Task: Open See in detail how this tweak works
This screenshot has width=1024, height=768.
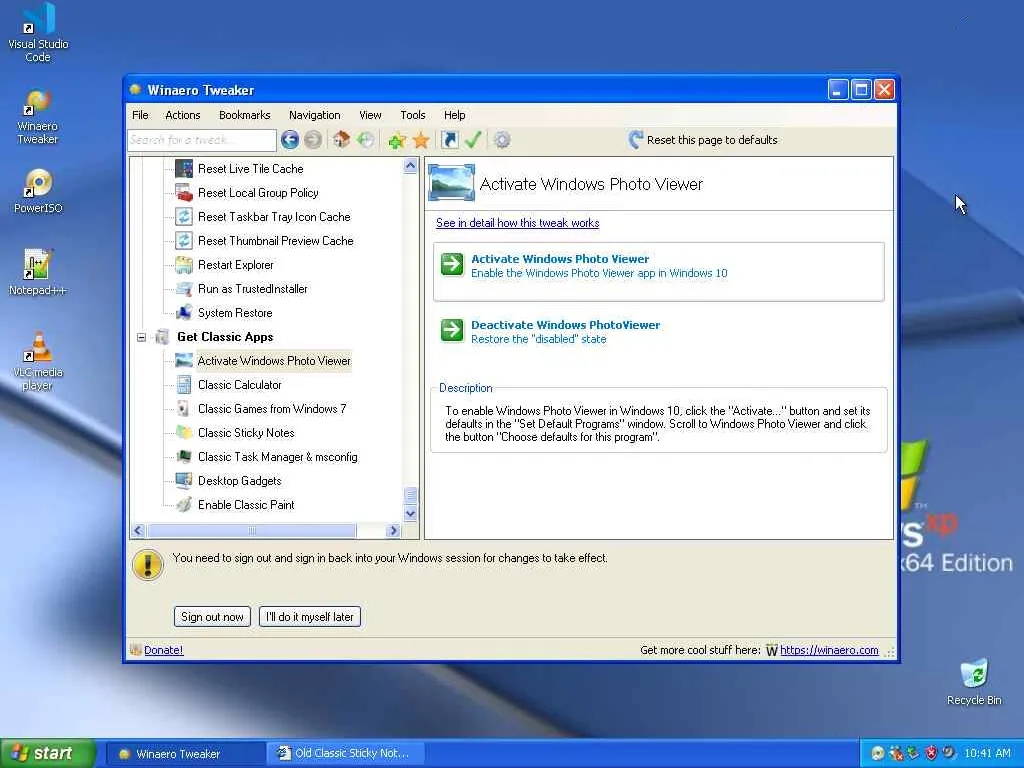Action: [517, 223]
